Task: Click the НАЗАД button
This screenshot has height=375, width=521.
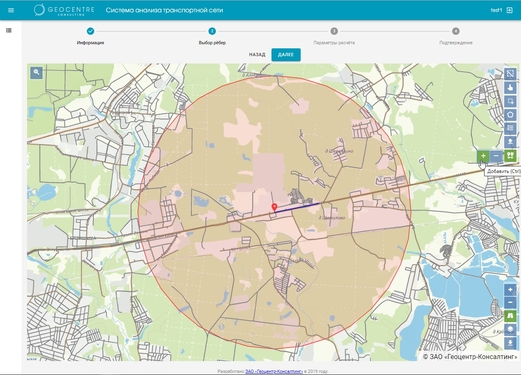Action: coord(257,55)
